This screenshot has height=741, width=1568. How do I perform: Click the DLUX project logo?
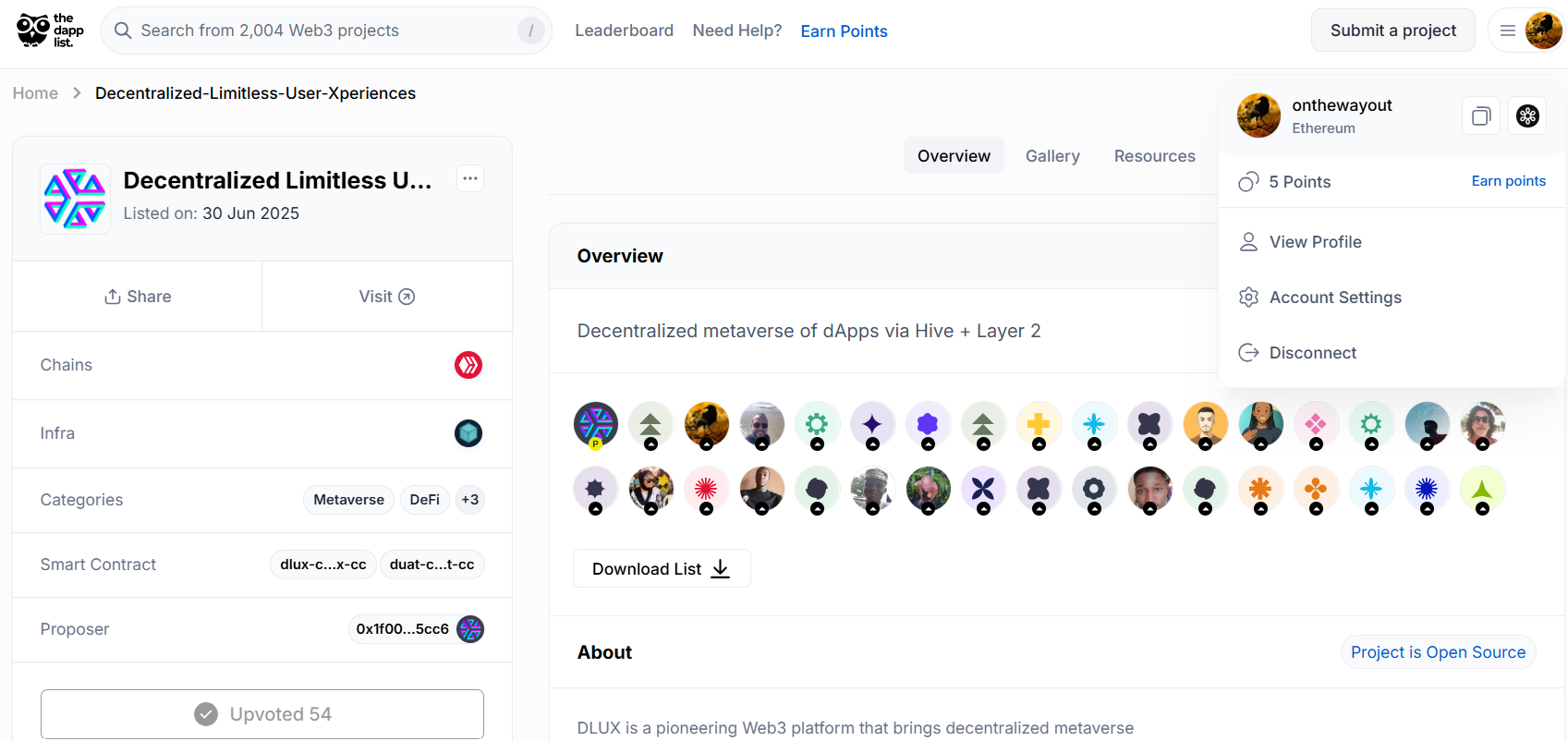pos(75,199)
